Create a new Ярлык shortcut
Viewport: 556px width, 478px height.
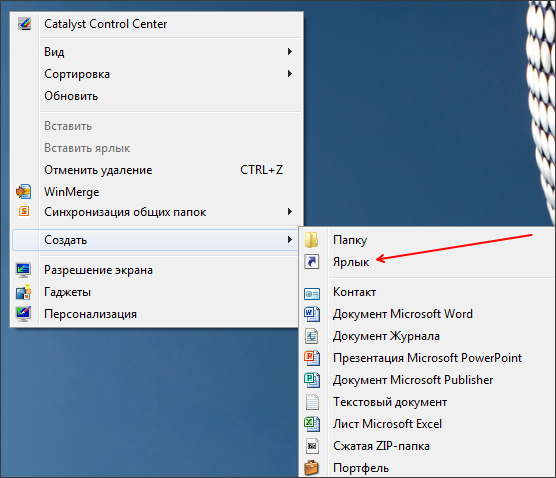point(427,262)
